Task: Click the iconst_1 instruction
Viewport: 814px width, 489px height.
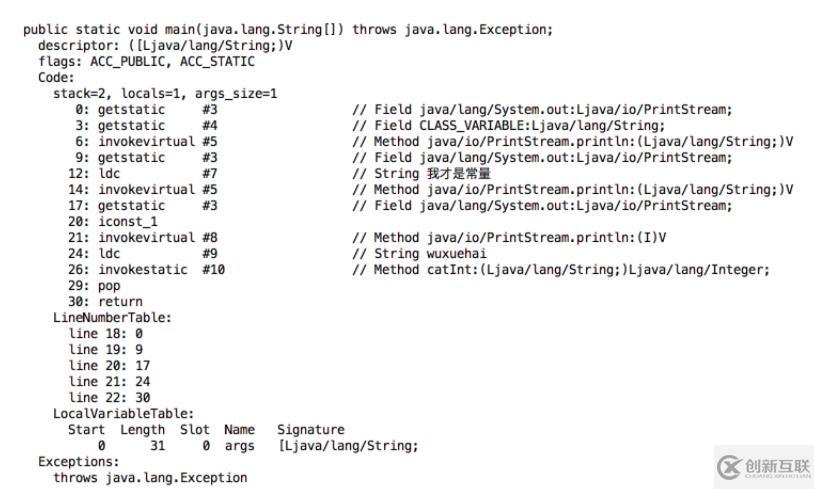Action: point(113,222)
